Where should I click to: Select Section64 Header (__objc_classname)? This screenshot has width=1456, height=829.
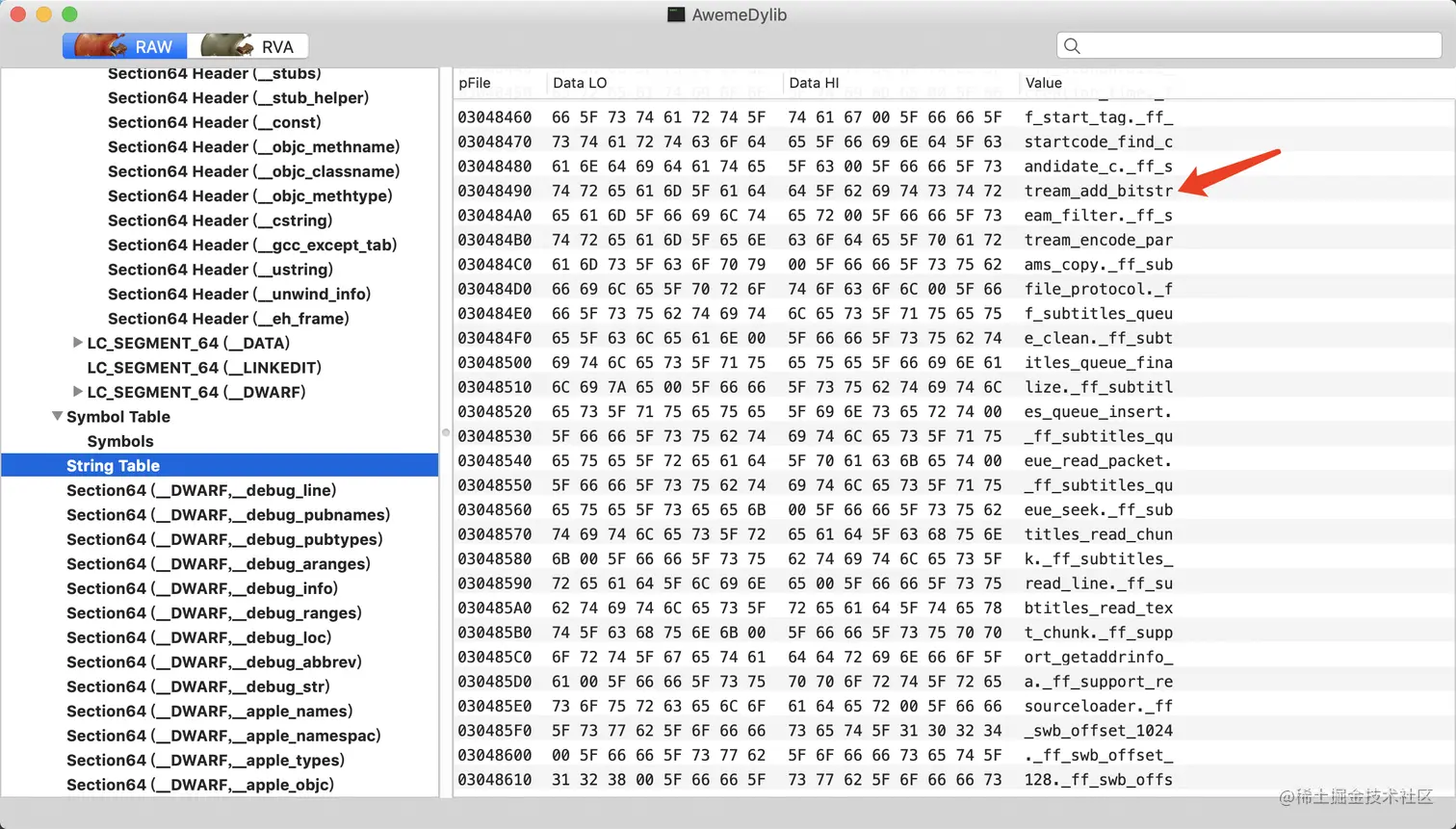[x=253, y=171]
